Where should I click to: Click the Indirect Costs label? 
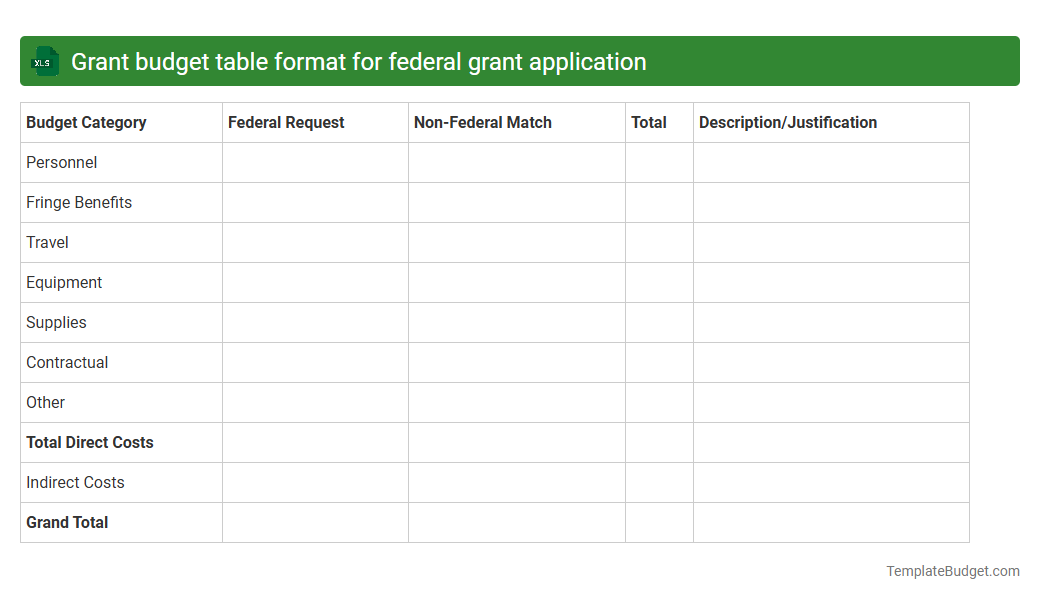pyautogui.click(x=75, y=482)
